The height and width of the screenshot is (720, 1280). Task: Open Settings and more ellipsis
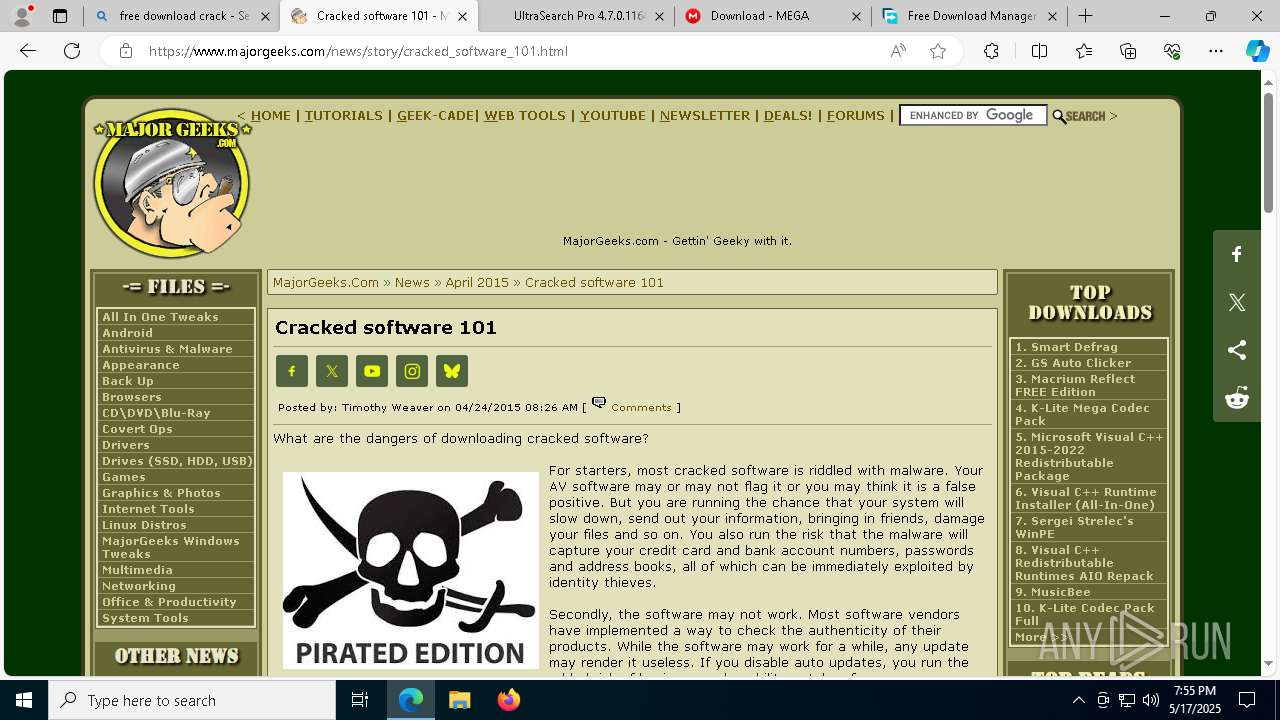1216,51
